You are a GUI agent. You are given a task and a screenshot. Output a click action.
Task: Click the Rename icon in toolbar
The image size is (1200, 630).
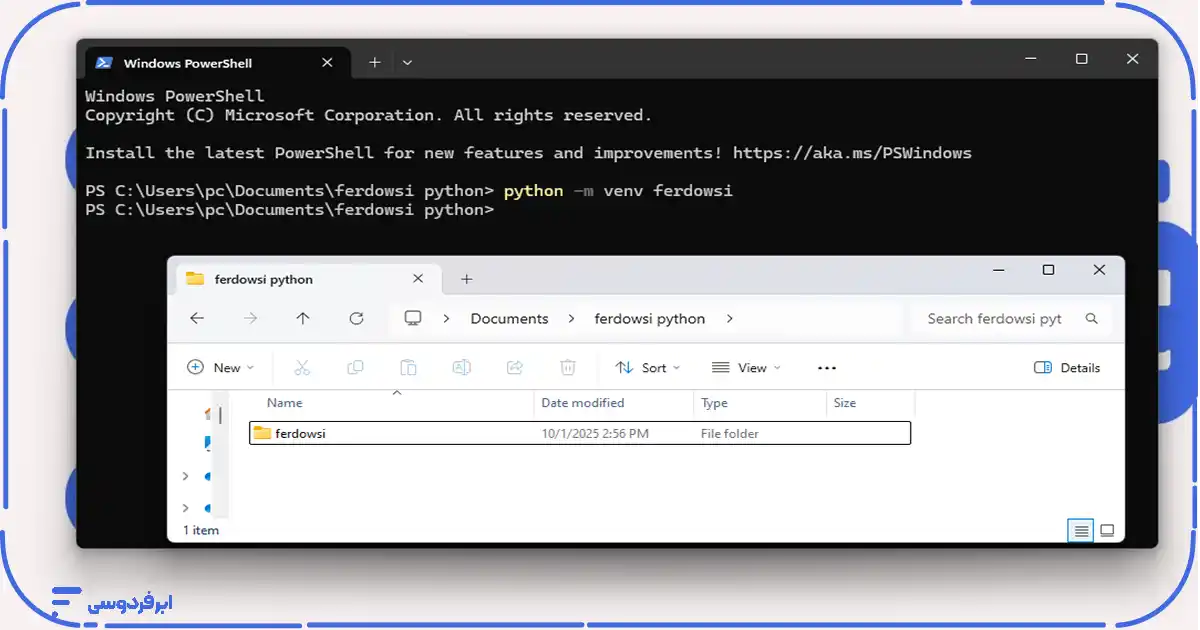(461, 368)
